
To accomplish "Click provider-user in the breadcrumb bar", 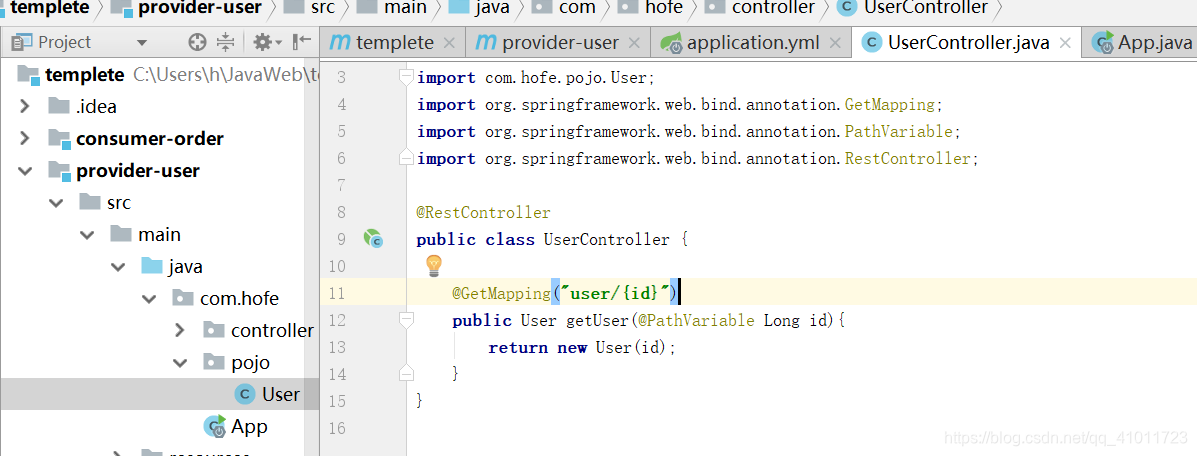I will (199, 8).
